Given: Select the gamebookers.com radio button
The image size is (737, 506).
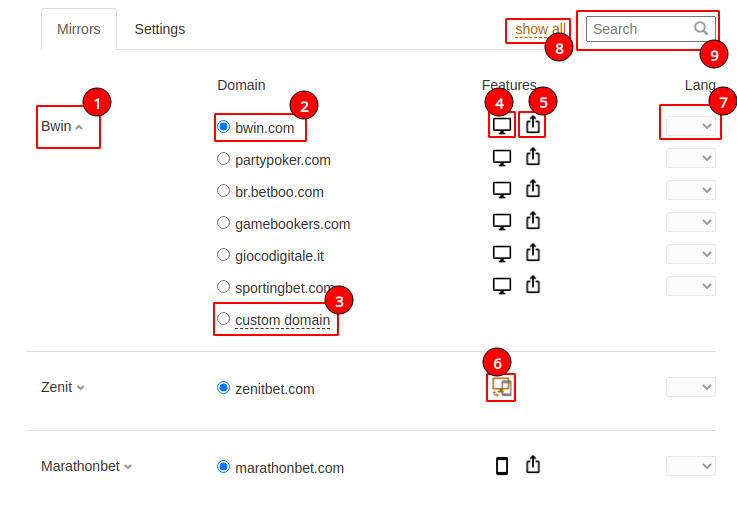Looking at the screenshot, I should 223,223.
